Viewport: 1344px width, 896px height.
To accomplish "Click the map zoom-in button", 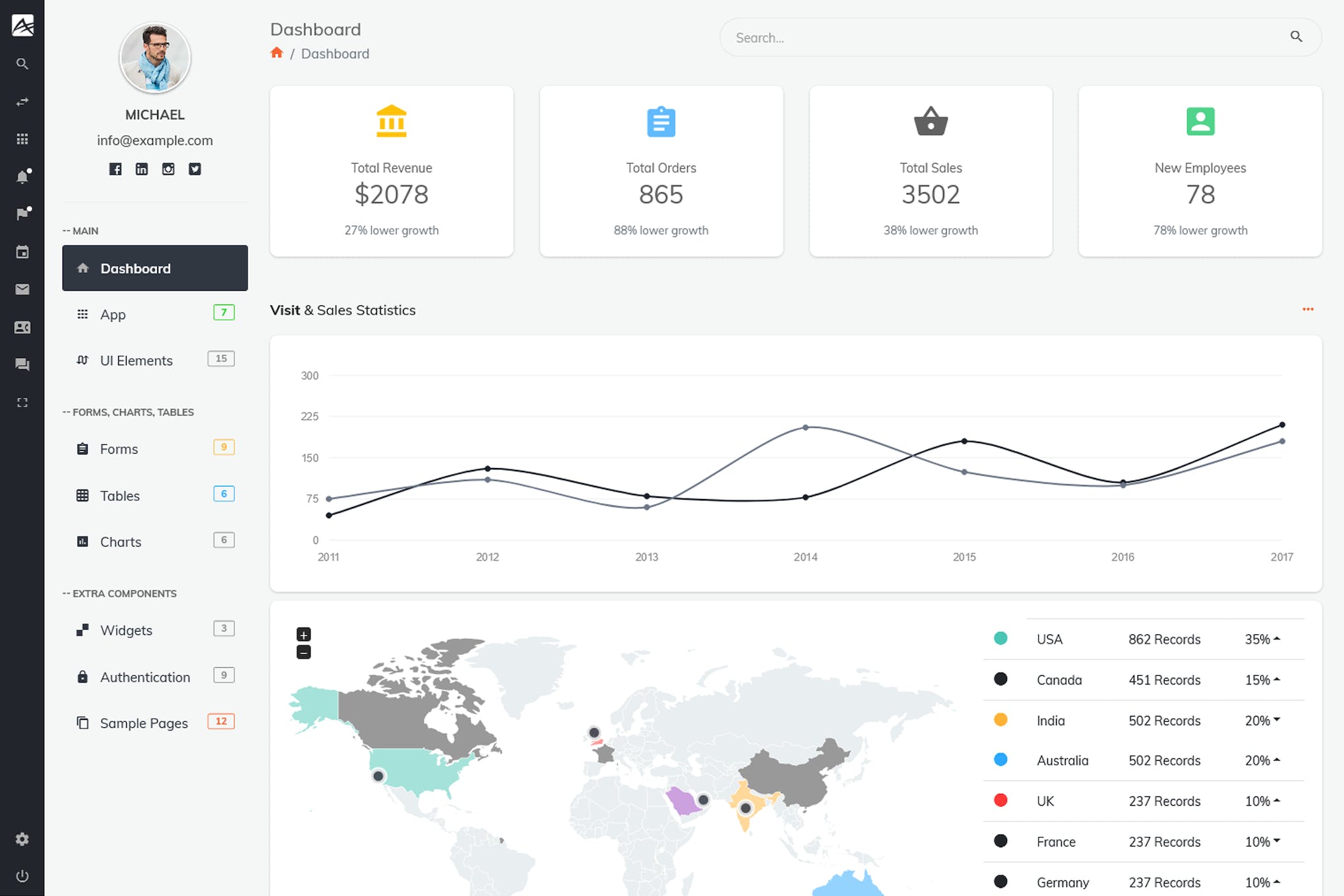I will (304, 634).
